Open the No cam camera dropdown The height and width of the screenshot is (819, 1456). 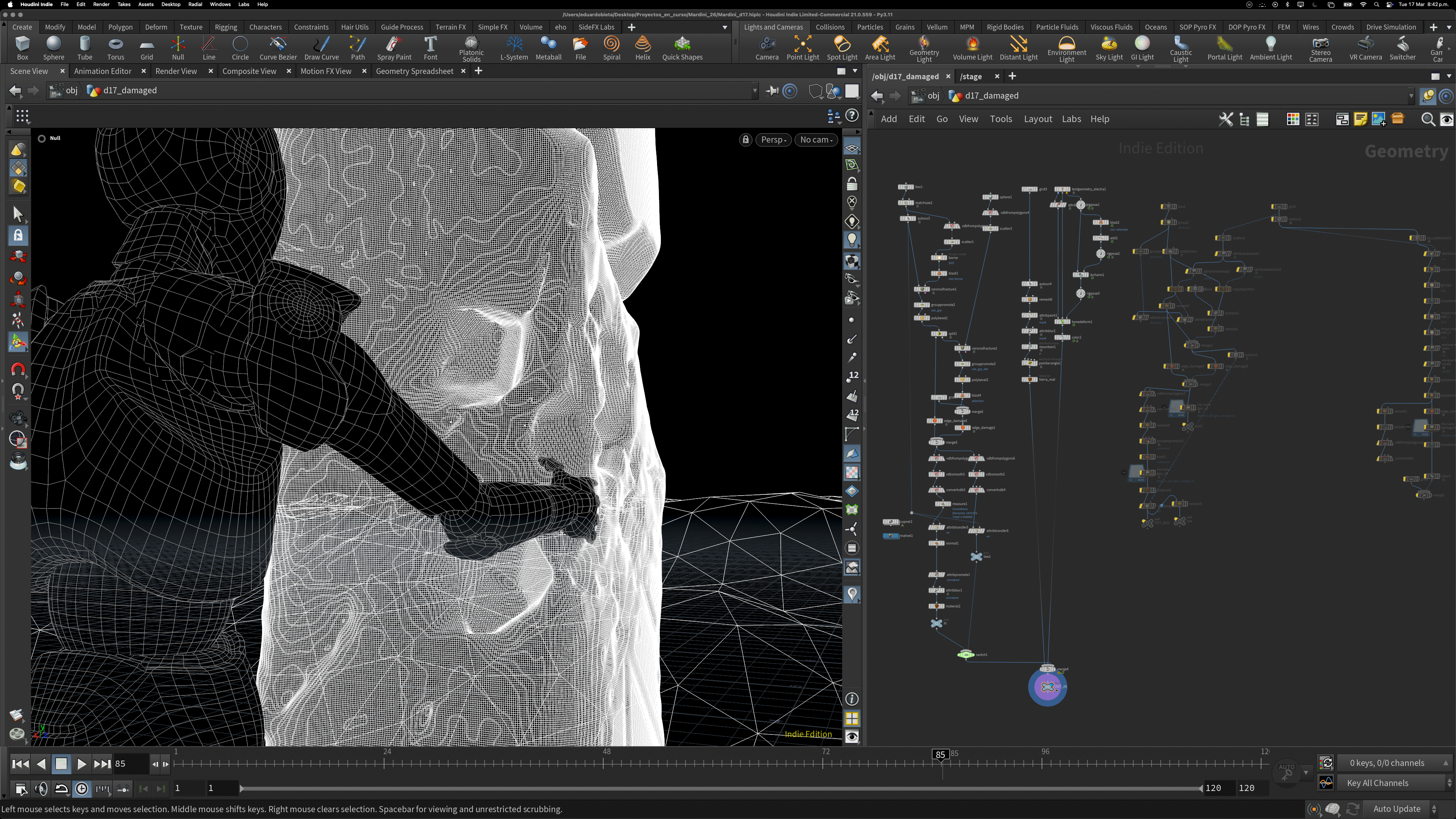click(x=817, y=140)
